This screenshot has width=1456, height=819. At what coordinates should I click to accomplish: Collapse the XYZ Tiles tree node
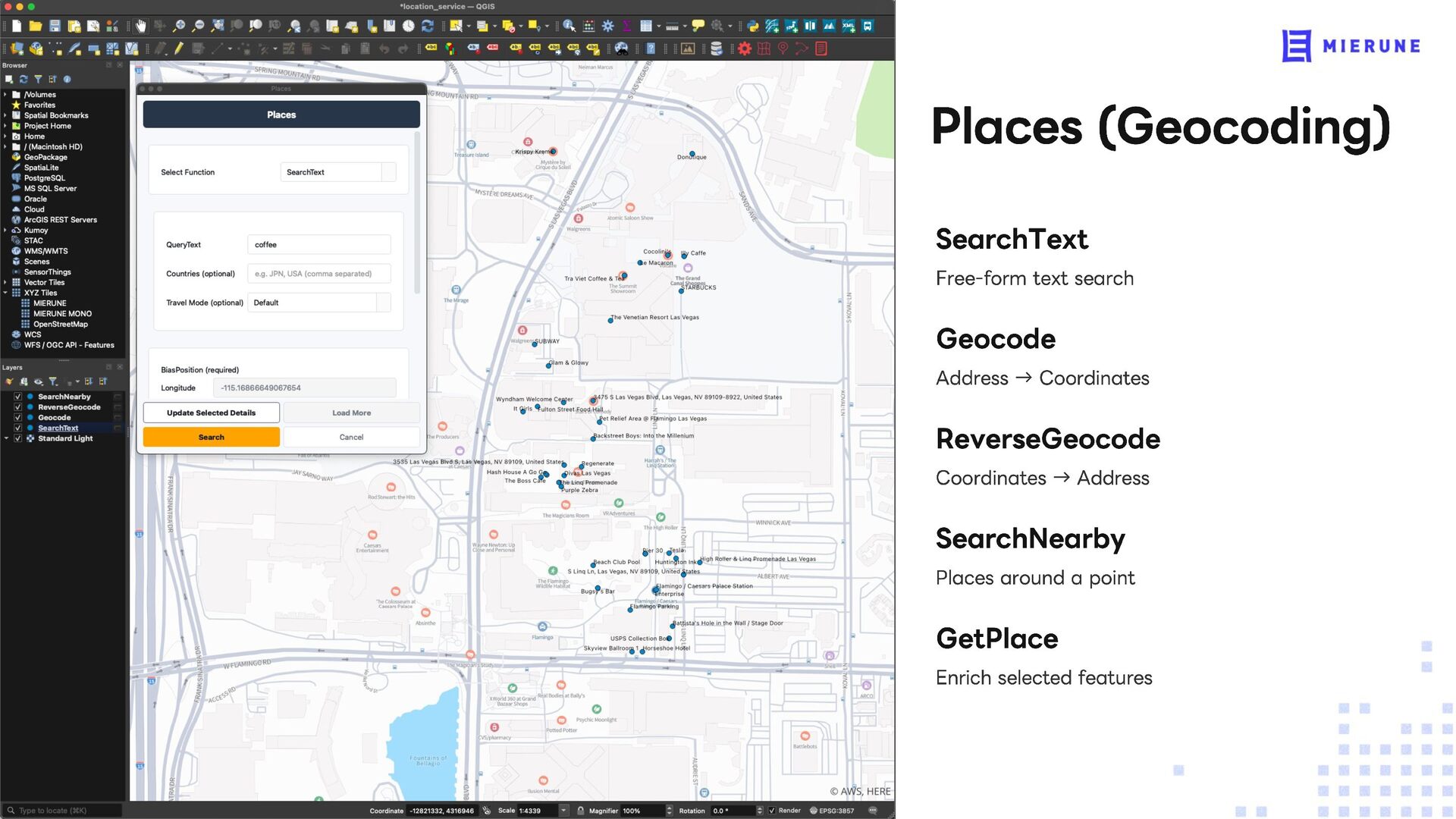pyautogui.click(x=5, y=293)
